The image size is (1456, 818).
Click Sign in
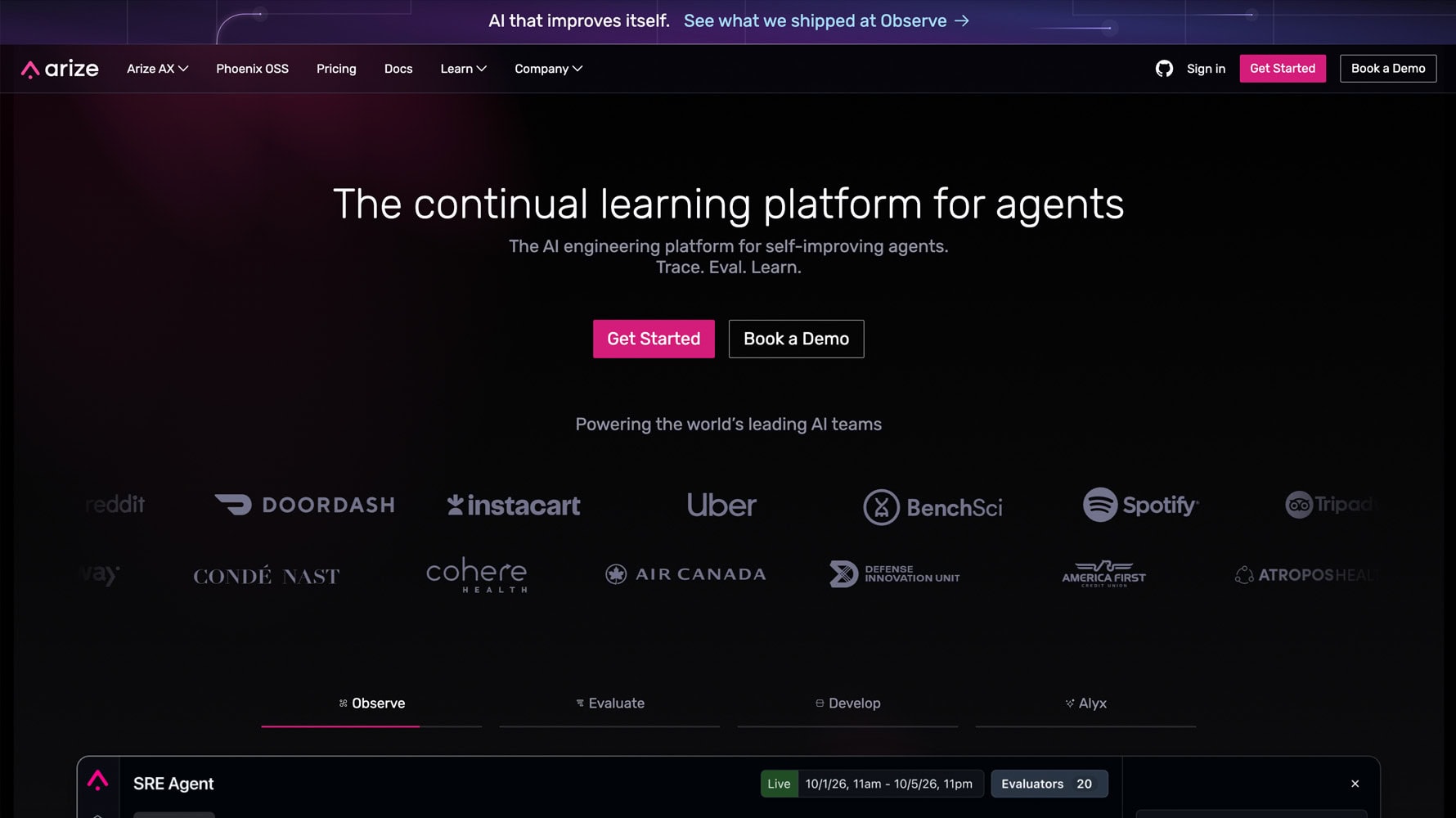1206,69
